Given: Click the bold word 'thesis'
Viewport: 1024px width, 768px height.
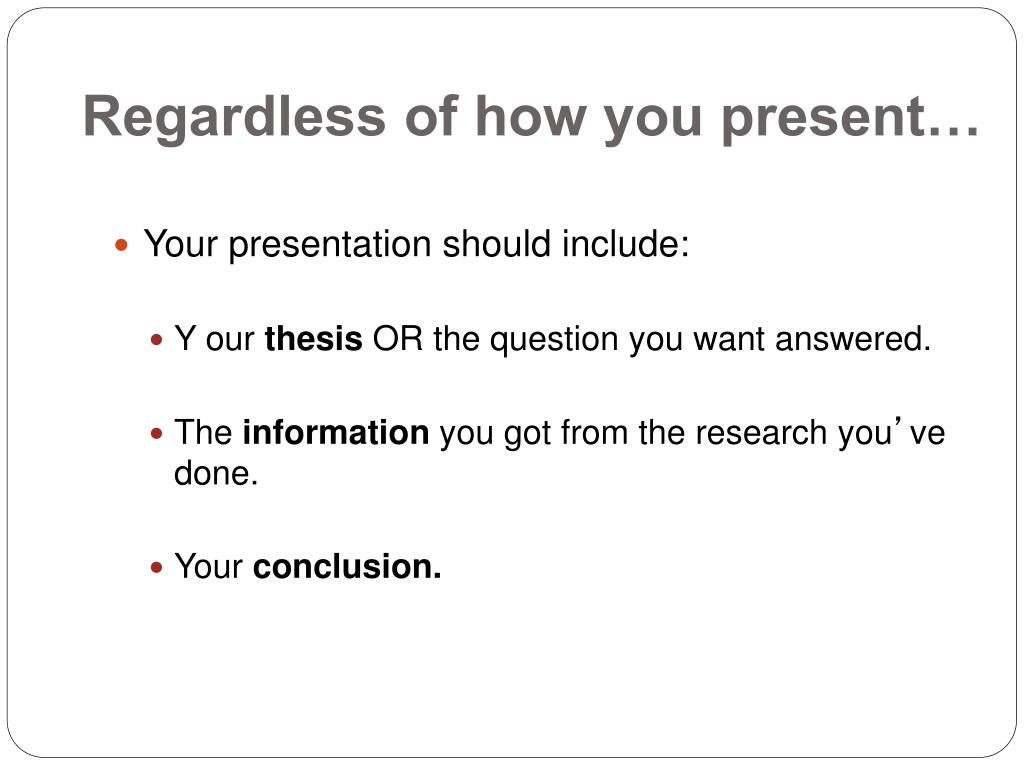Looking at the screenshot, I should coord(313,339).
